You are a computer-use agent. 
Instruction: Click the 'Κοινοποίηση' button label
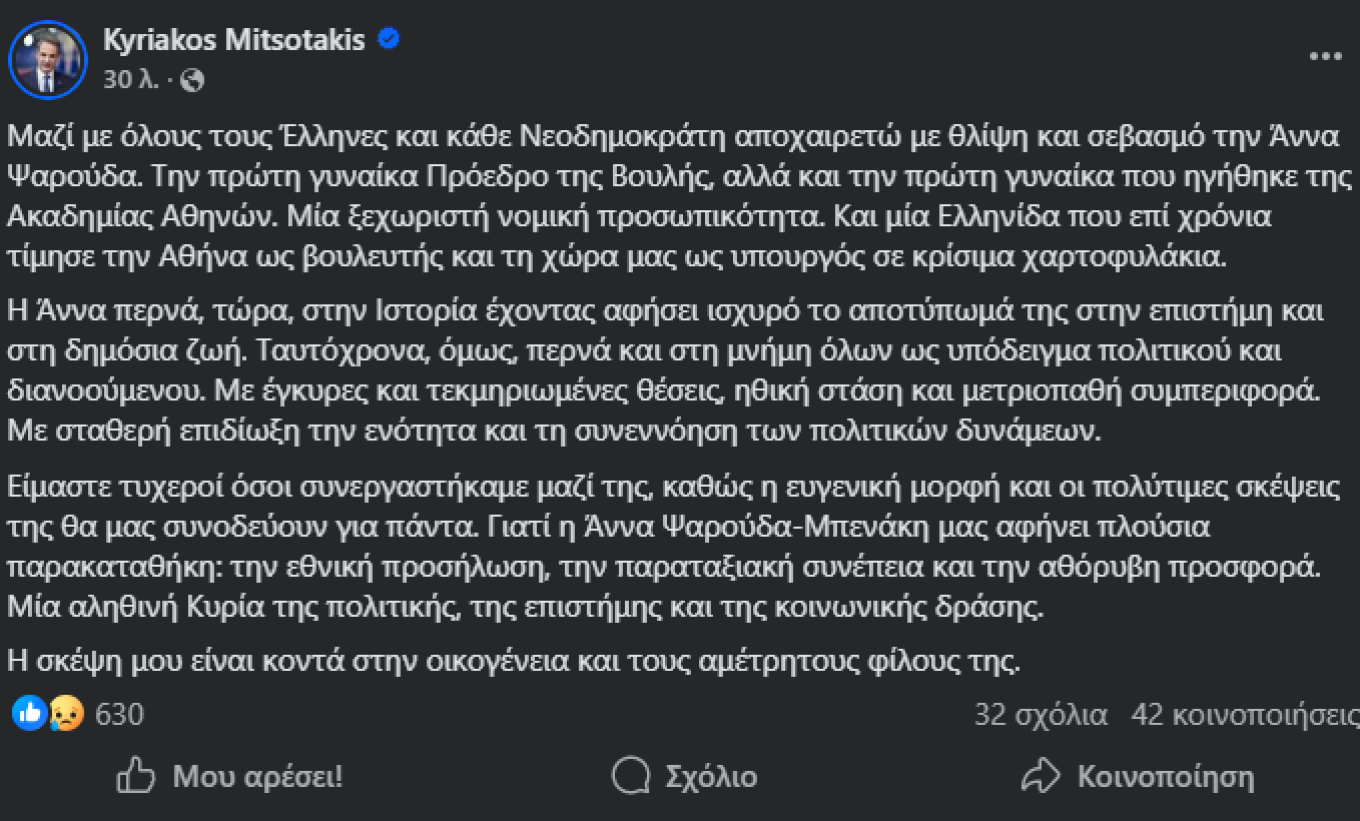point(1165,777)
